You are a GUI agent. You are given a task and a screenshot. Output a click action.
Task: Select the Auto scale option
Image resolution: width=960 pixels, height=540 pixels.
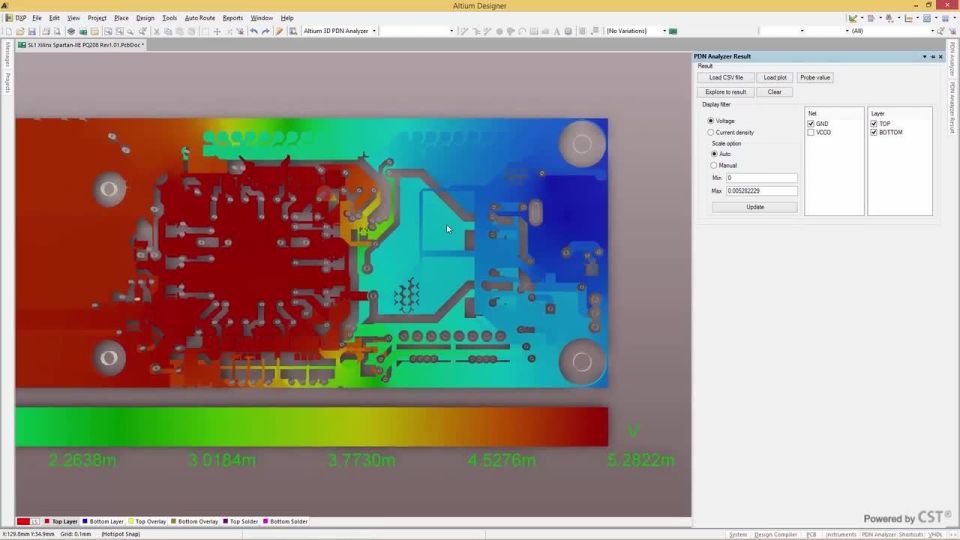[x=714, y=154]
